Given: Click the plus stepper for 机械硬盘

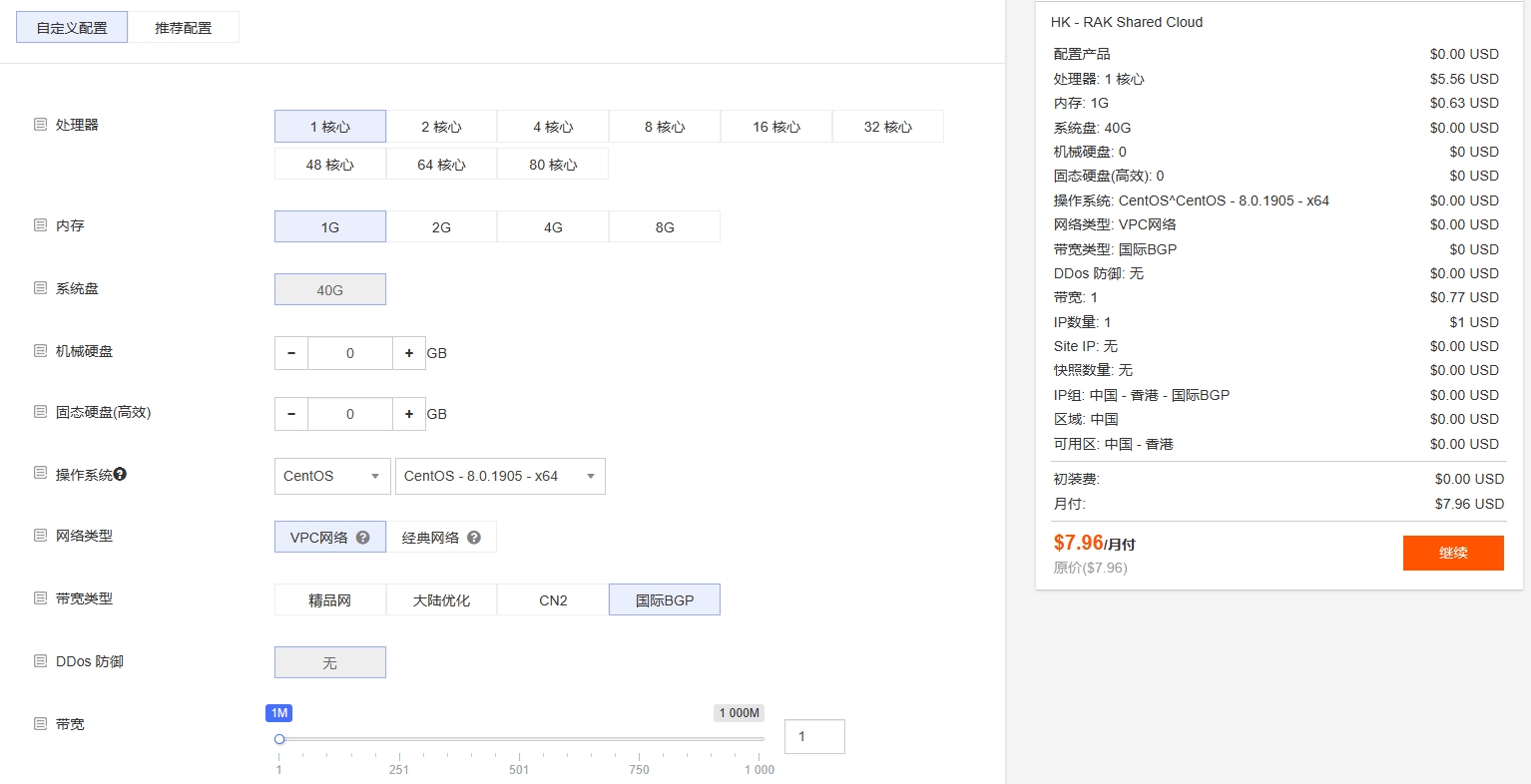Looking at the screenshot, I should [x=411, y=353].
